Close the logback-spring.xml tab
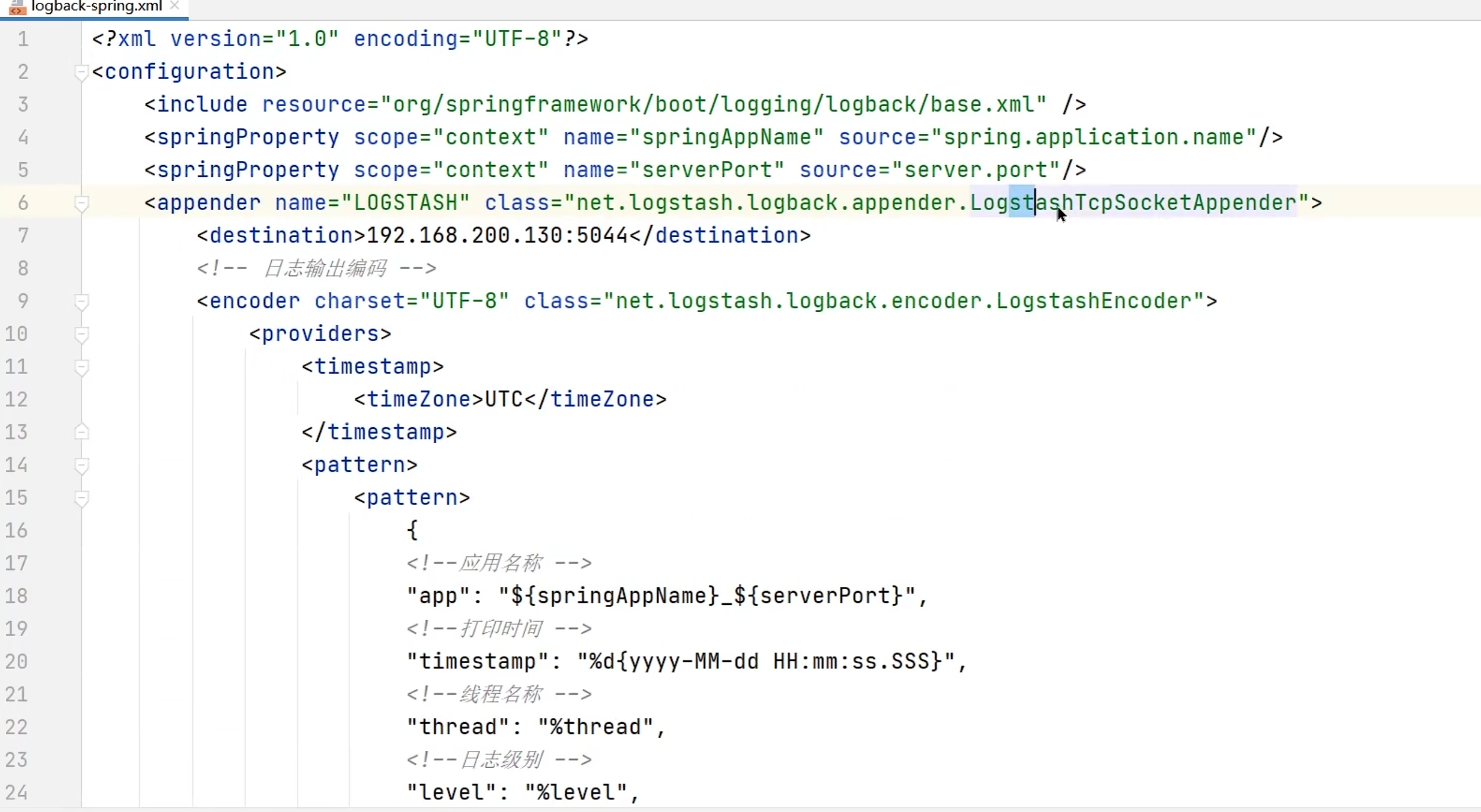Screen dimensions: 1481x812 [x=175, y=6]
